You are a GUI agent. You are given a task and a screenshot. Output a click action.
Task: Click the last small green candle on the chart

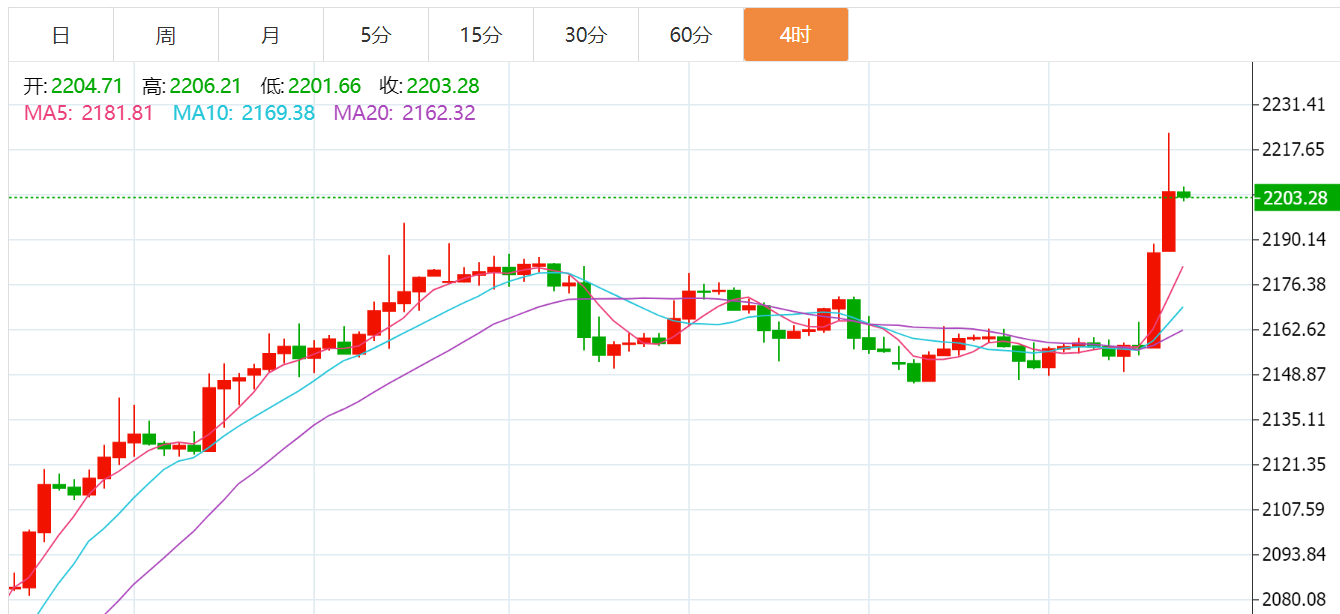pos(1184,193)
